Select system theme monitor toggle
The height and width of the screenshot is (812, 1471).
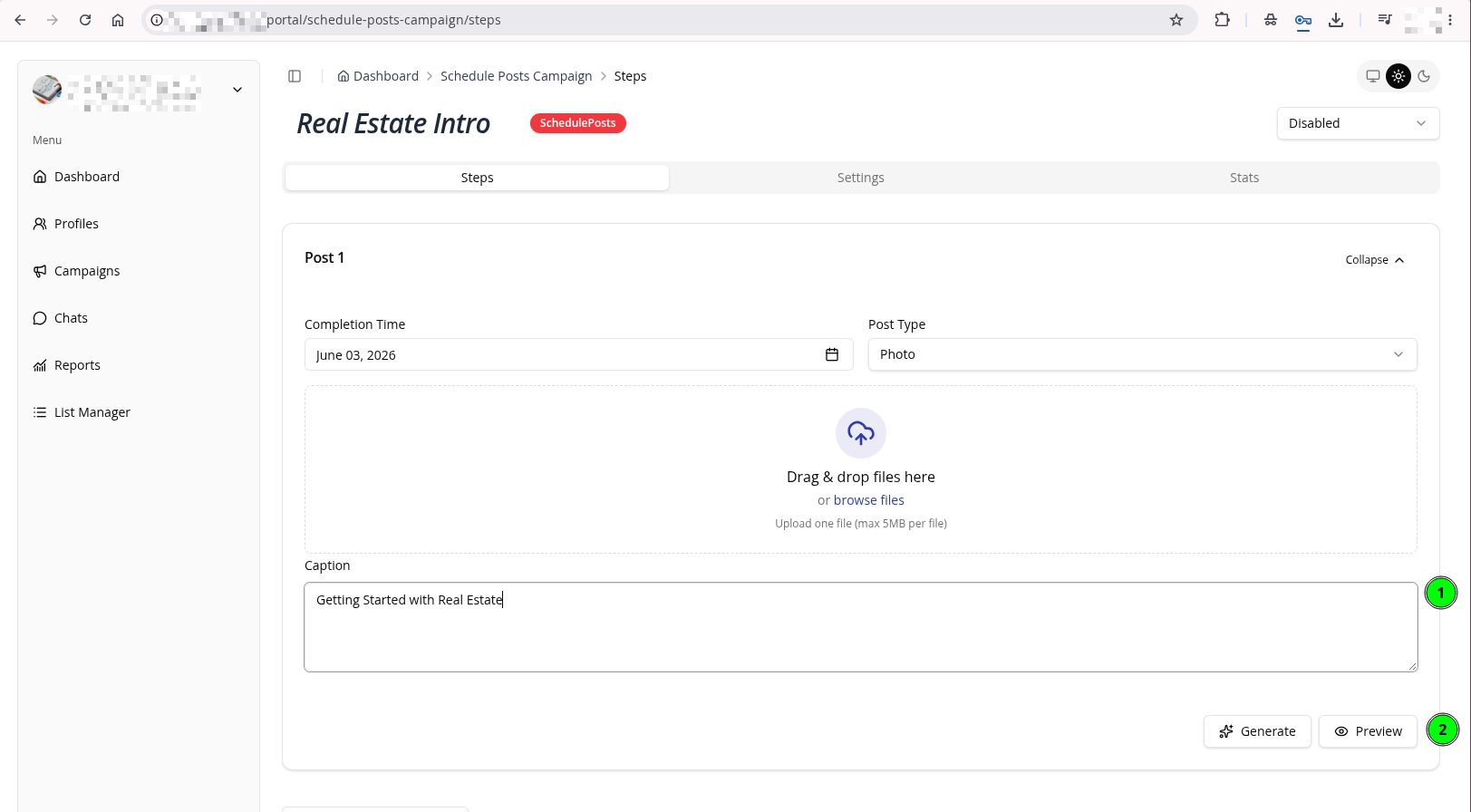tap(1373, 76)
